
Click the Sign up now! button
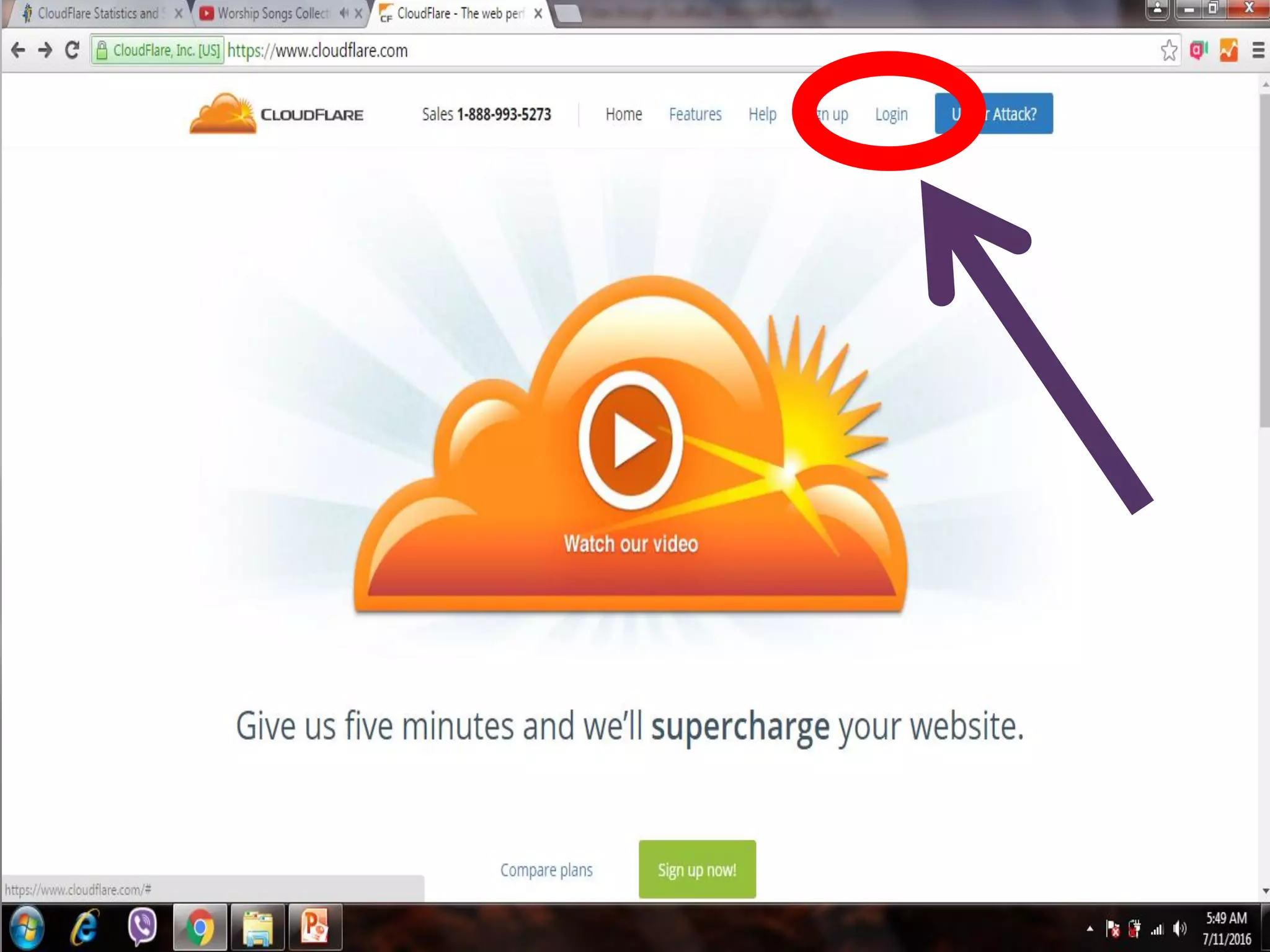(697, 870)
